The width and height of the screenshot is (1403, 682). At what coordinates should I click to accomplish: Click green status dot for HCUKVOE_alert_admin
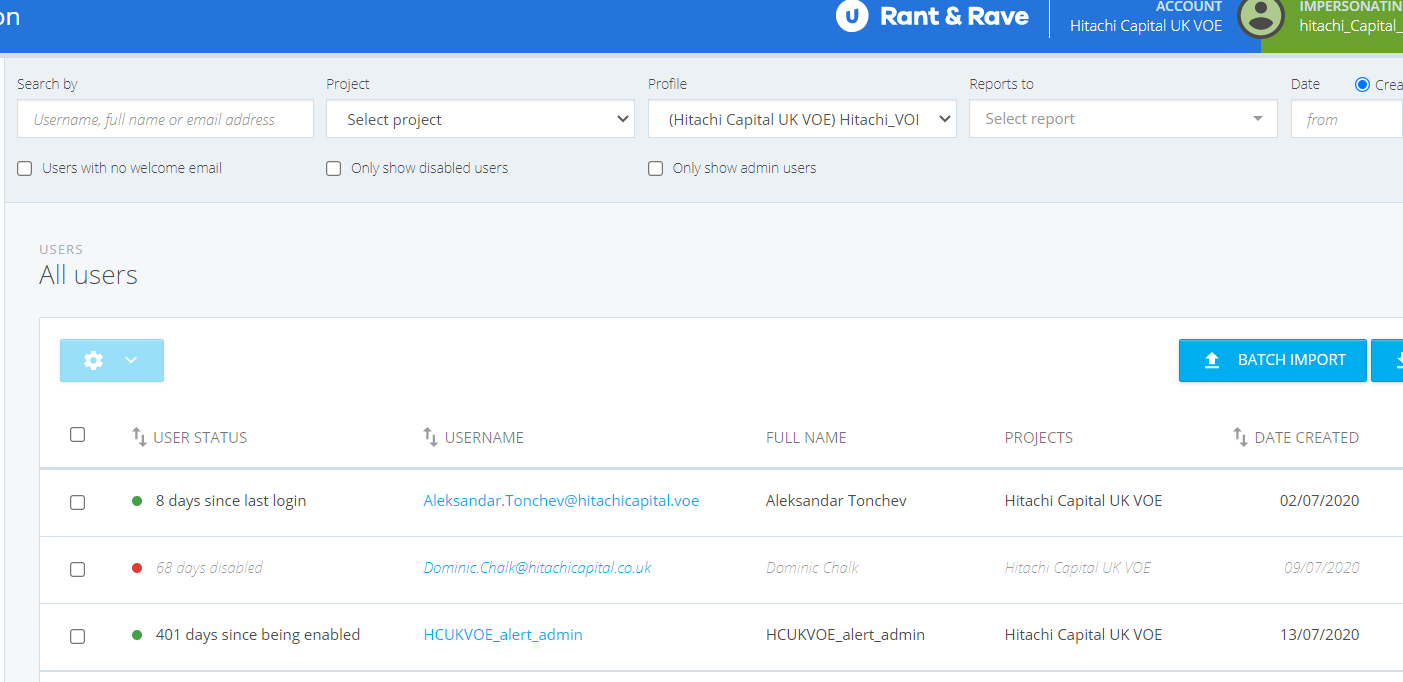point(137,635)
